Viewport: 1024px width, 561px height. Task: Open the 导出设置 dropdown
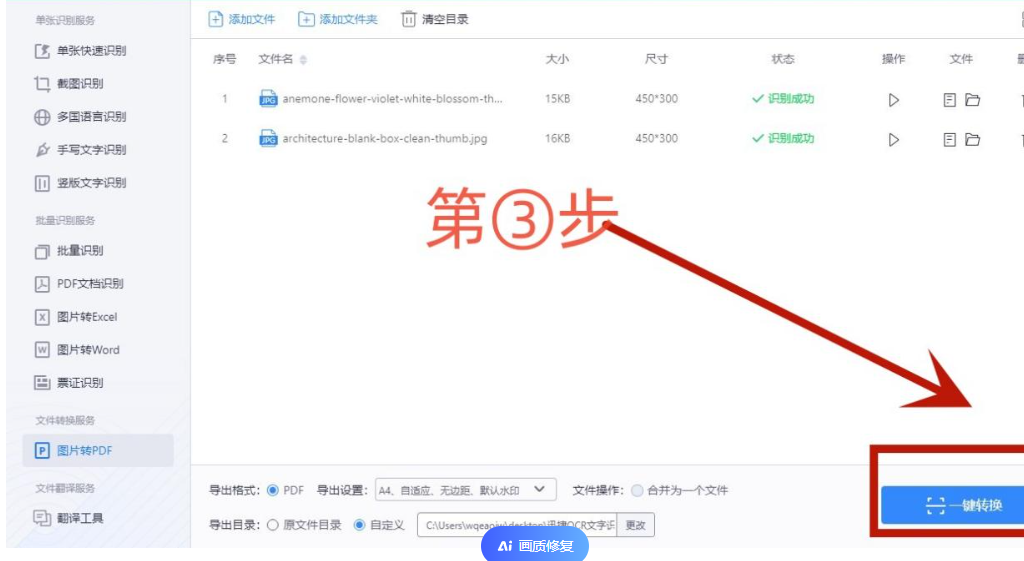pos(466,490)
